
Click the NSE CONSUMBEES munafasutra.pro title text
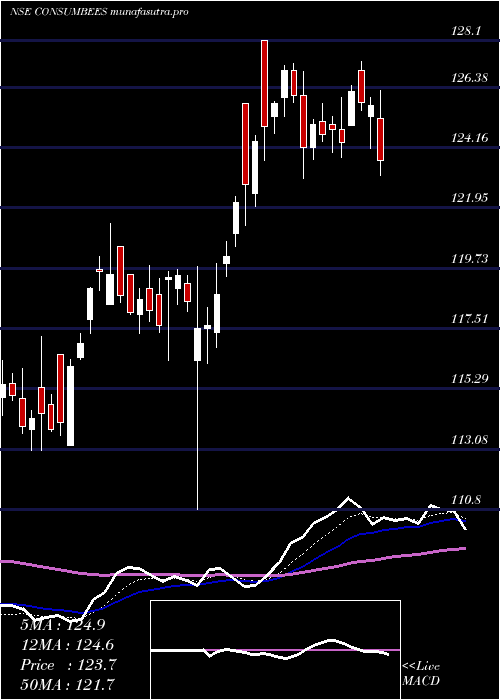pyautogui.click(x=99, y=12)
